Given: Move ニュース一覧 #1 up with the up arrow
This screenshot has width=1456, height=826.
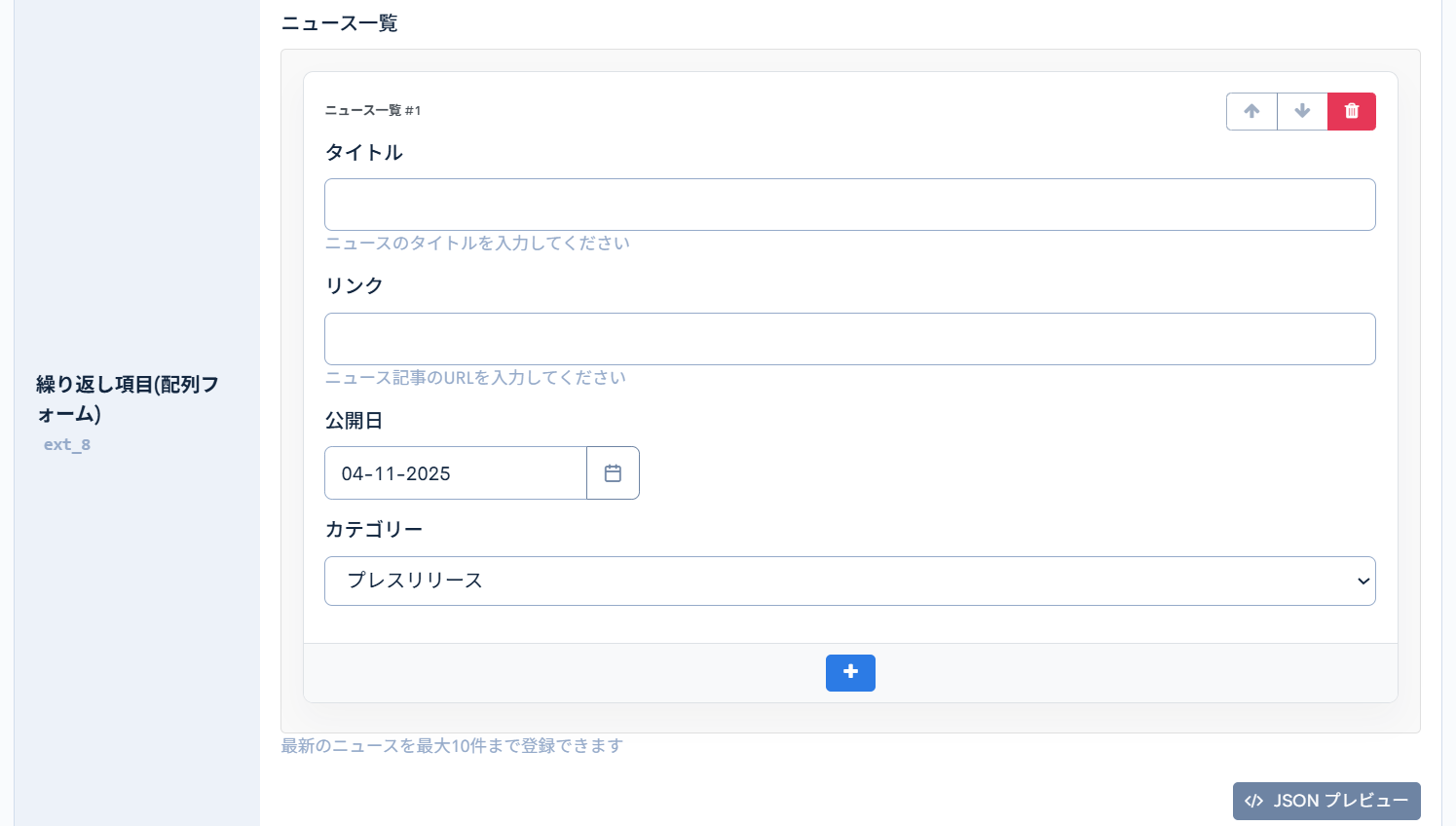Looking at the screenshot, I should (1251, 111).
